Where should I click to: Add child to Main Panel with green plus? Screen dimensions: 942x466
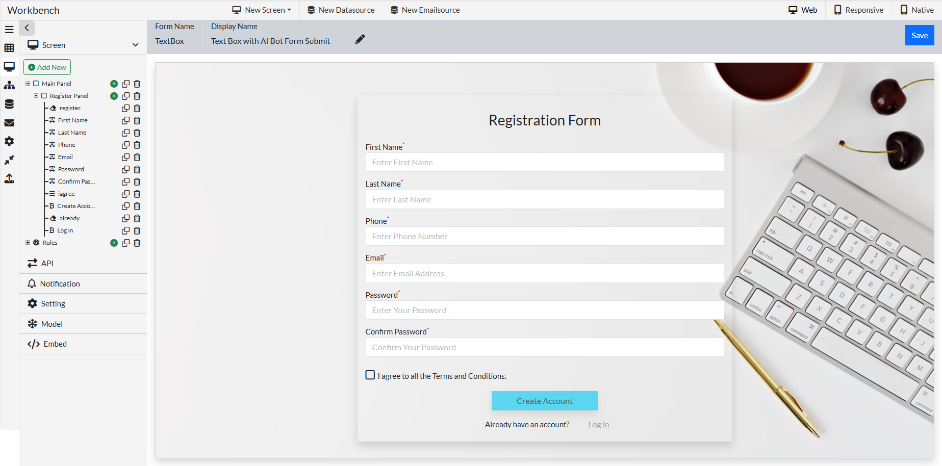114,84
